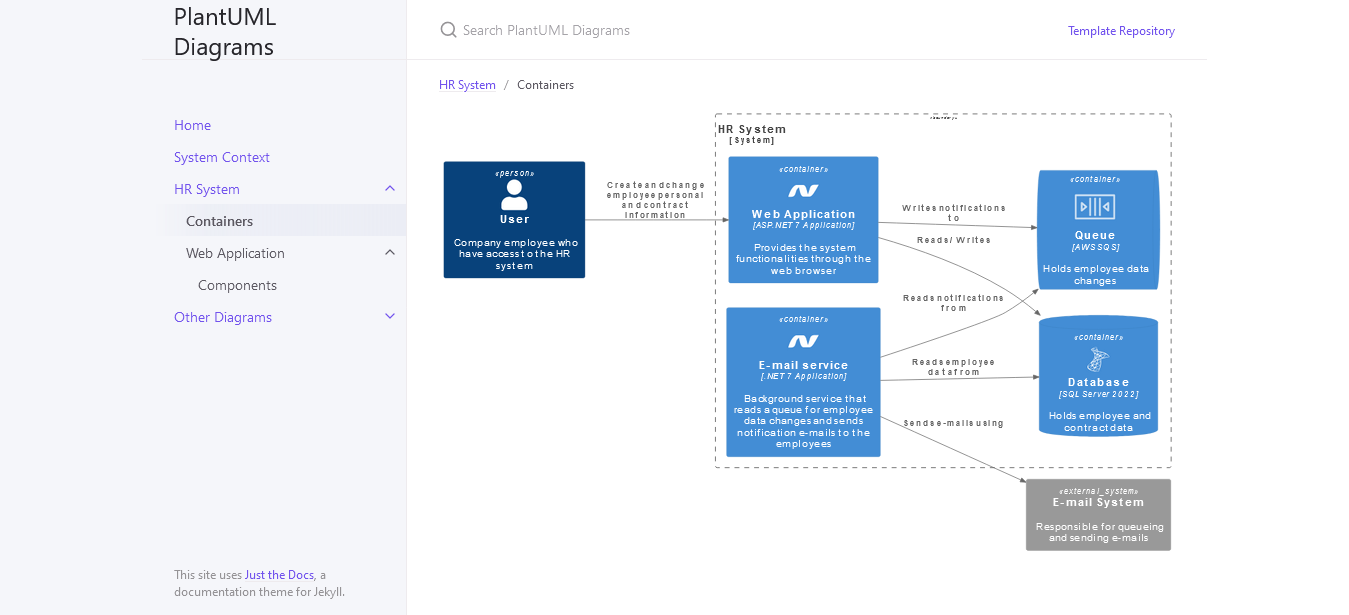Open Web Application sidebar item

pyautogui.click(x=235, y=253)
